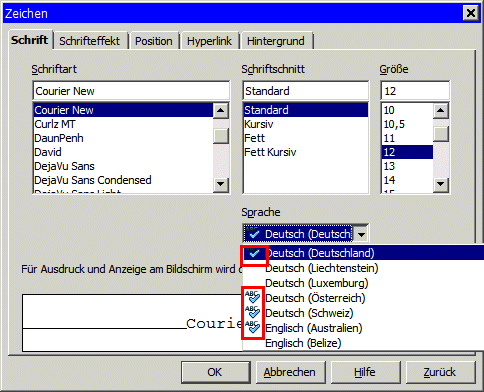The image size is (484, 392).
Task: Open the Hintergrund tab
Action: point(276,41)
